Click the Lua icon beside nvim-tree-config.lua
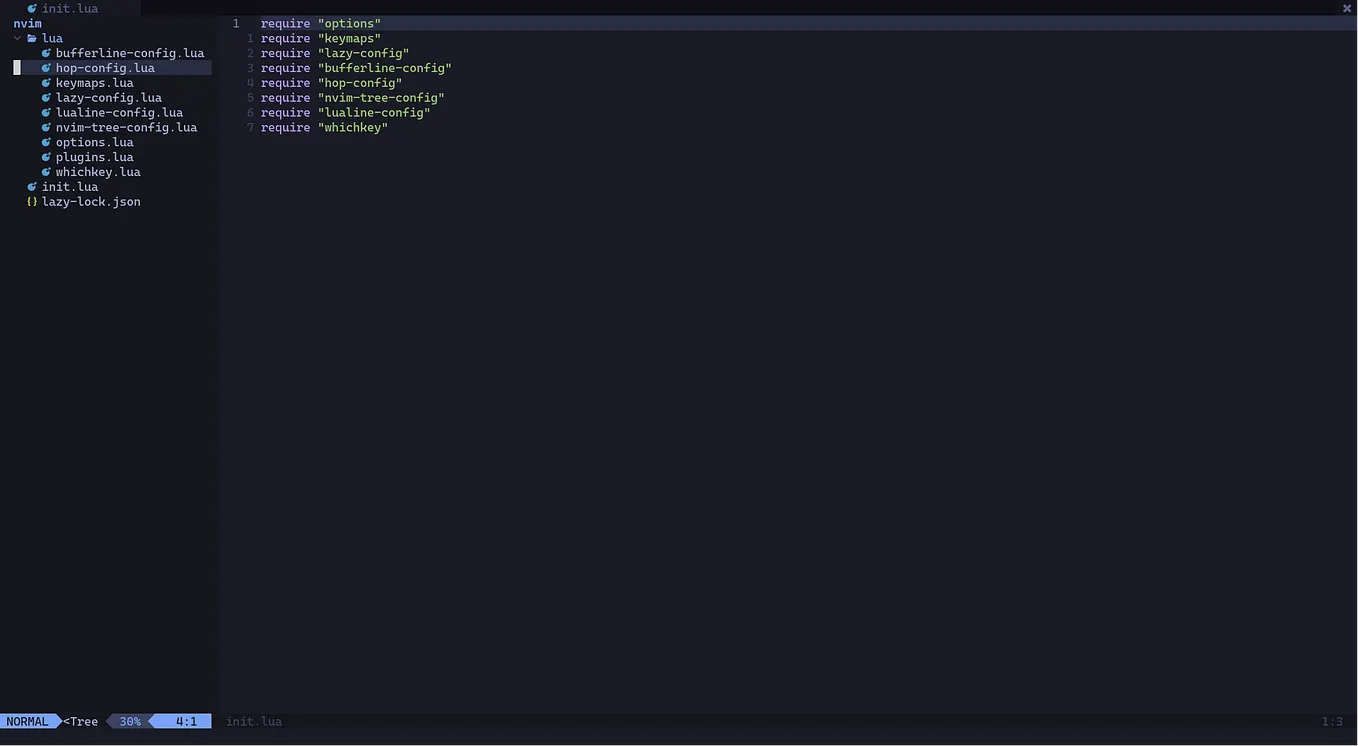 [45, 127]
